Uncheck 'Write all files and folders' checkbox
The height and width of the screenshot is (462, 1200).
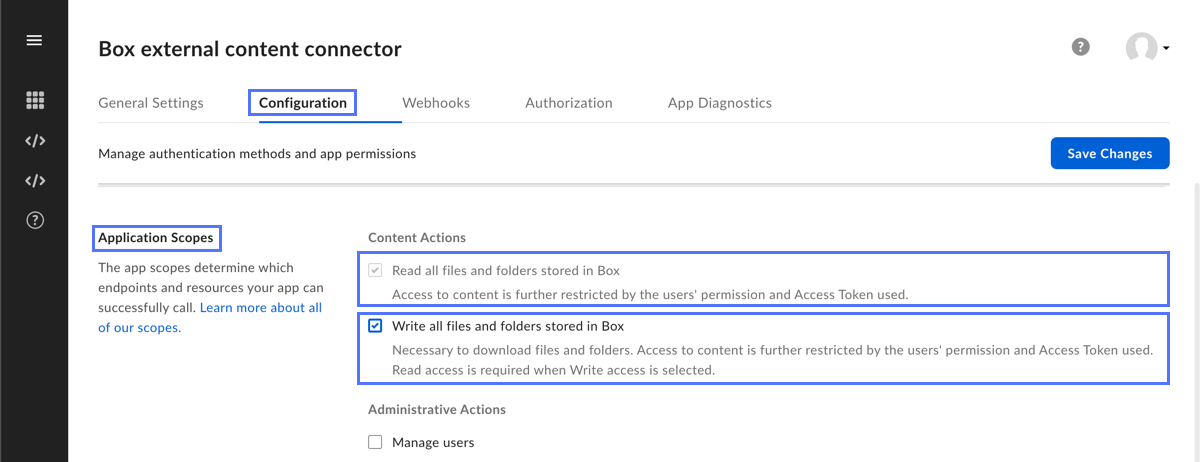pos(375,326)
